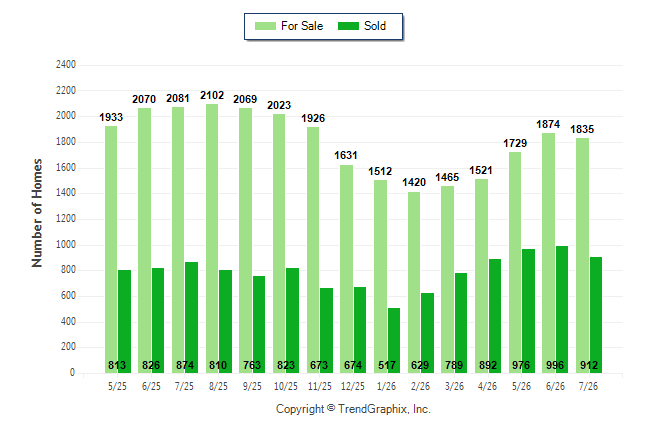Click the 5/26 Sold bar labeled 976
The image size is (646, 434).
529,311
